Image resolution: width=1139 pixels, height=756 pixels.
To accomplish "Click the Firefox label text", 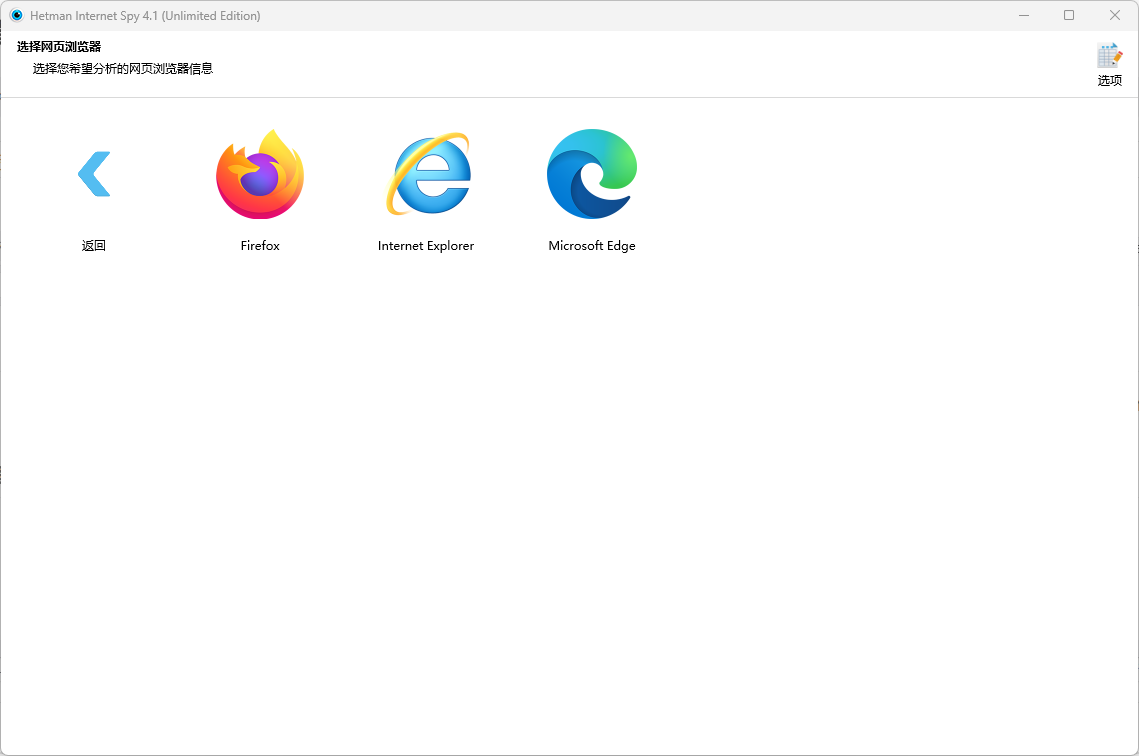I will pos(260,245).
